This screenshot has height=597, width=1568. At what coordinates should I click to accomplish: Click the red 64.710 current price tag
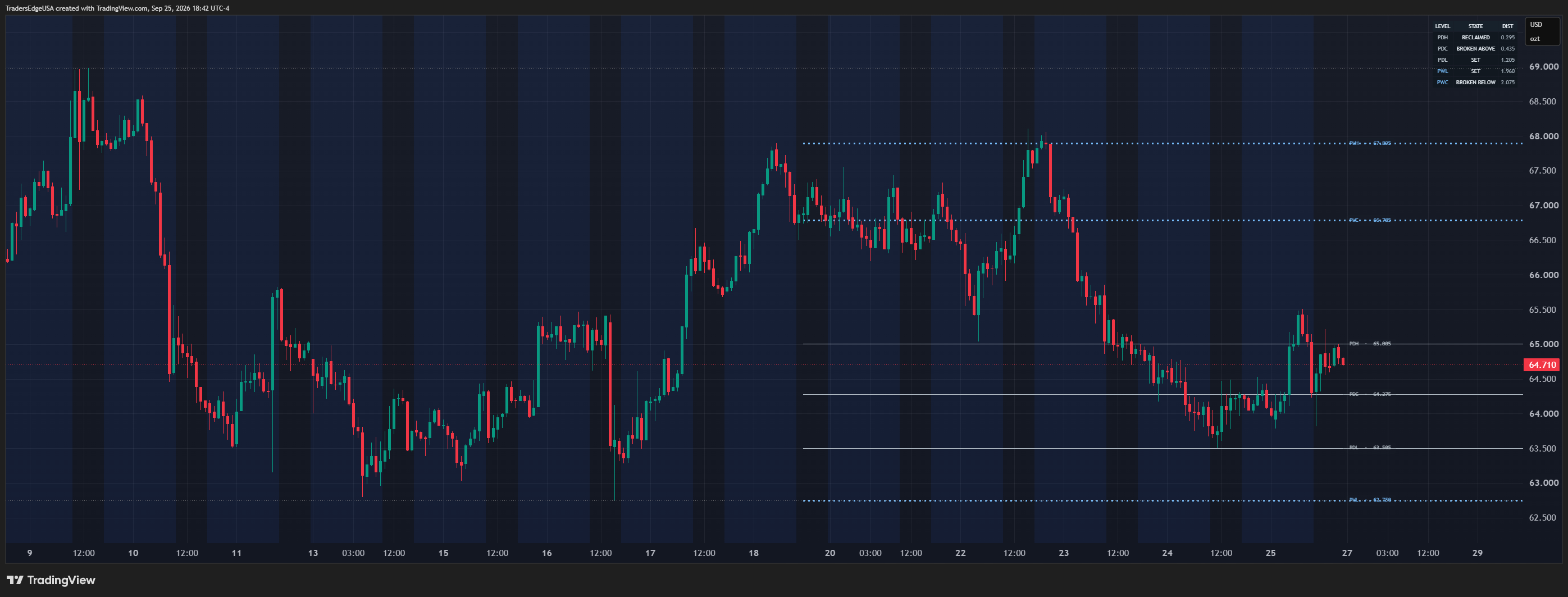click(1541, 365)
